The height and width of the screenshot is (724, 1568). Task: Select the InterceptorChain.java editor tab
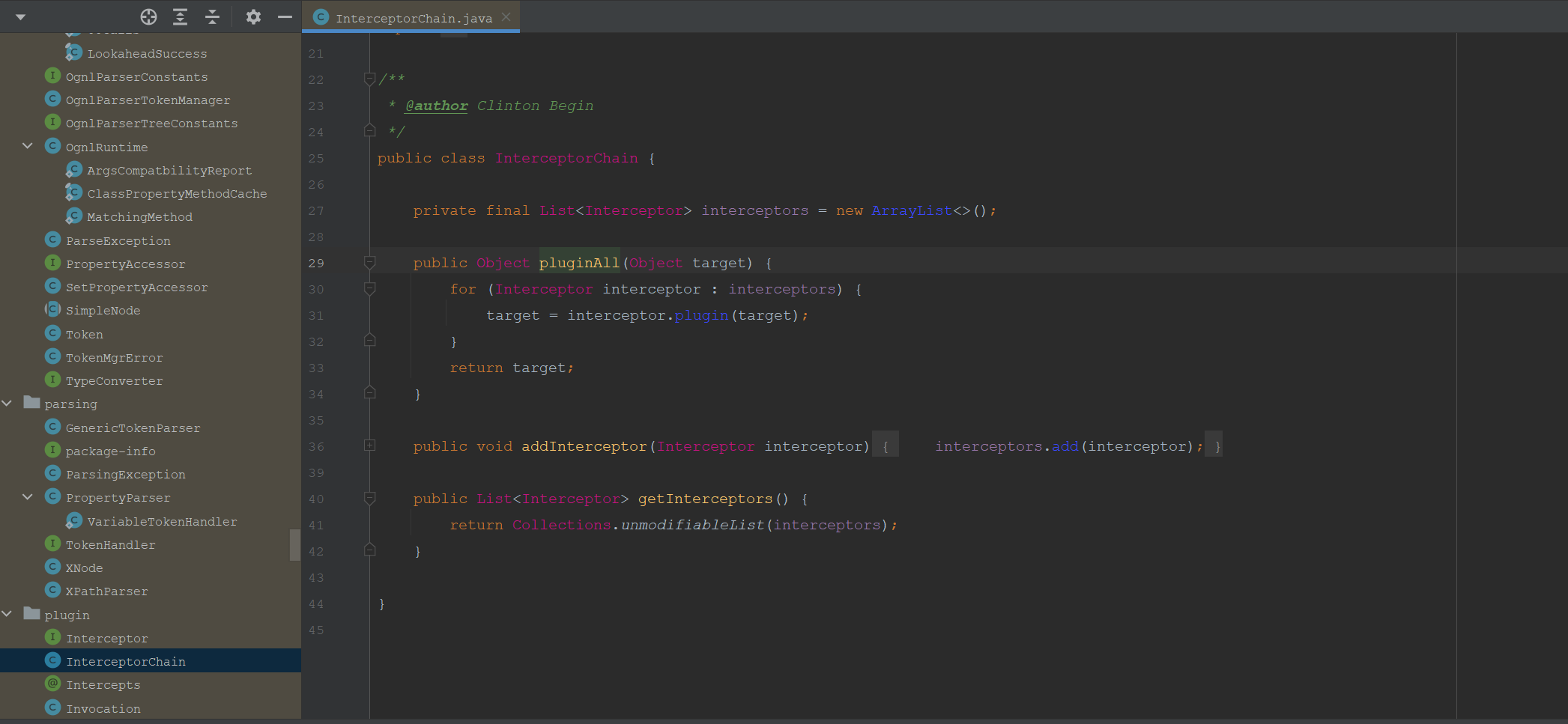tap(411, 17)
